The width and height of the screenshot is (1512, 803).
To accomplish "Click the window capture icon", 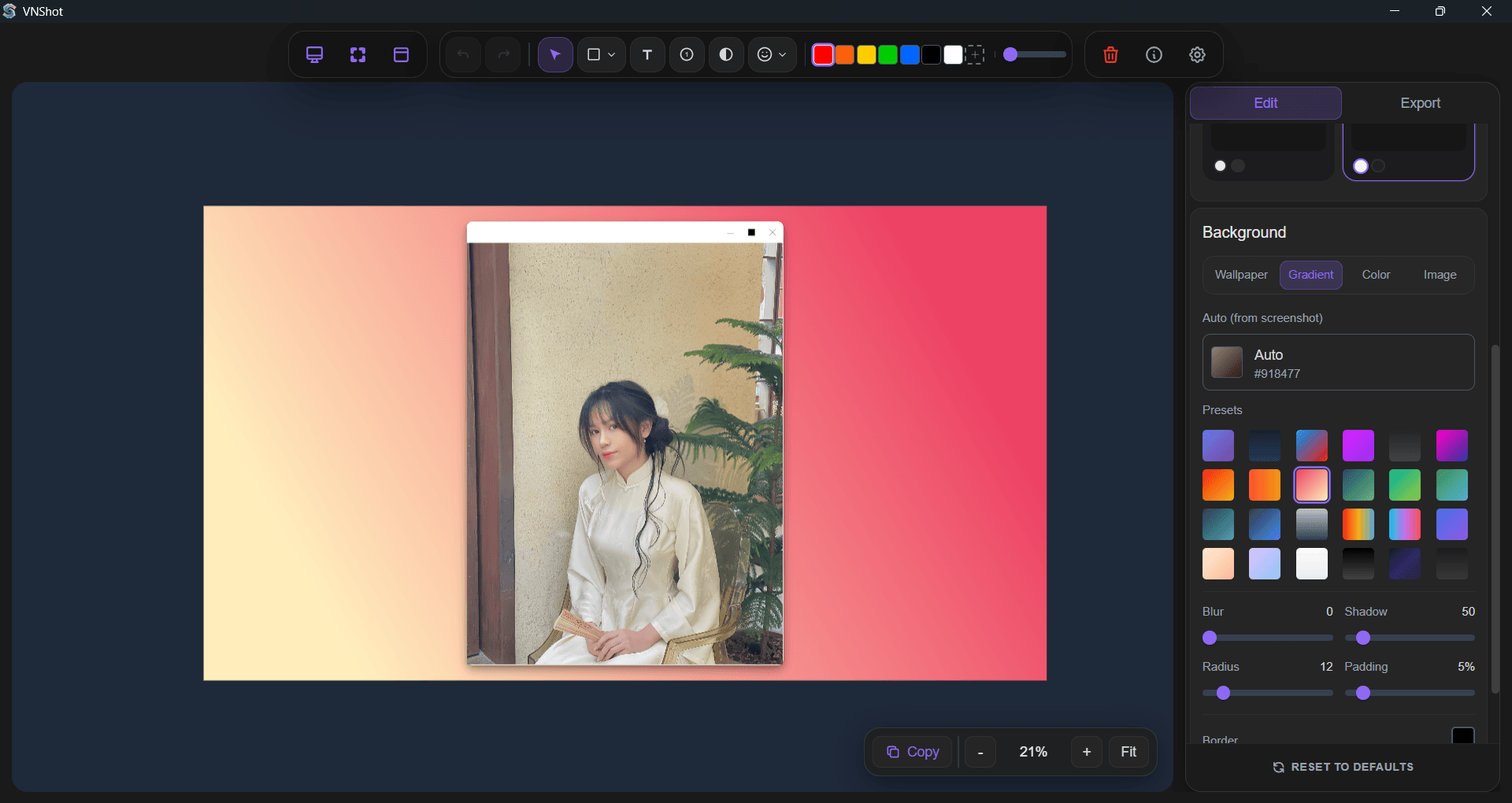I will pyautogui.click(x=401, y=54).
